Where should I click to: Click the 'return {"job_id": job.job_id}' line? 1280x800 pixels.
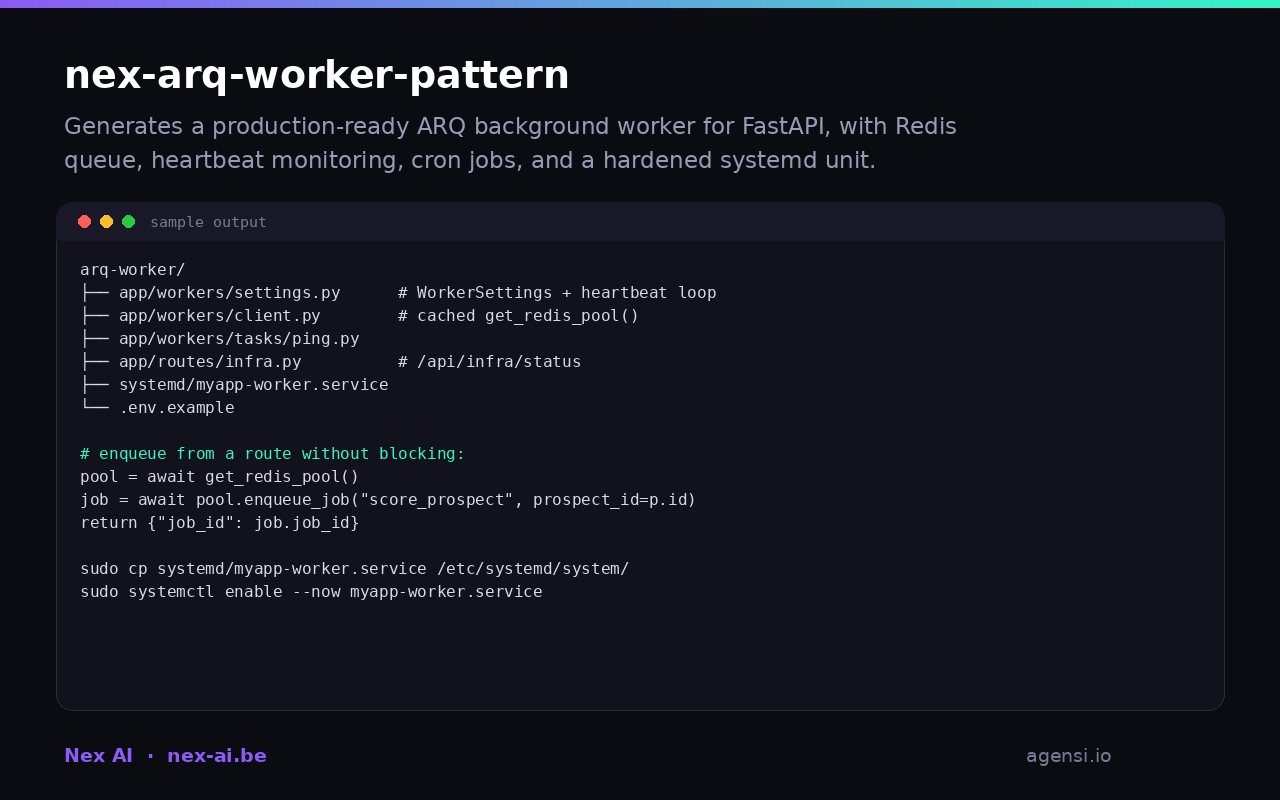(x=219, y=523)
